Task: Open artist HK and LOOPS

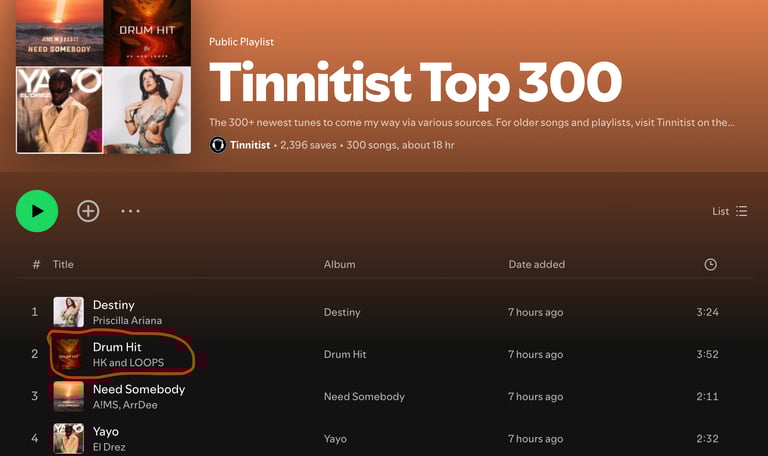Action: 128,362
